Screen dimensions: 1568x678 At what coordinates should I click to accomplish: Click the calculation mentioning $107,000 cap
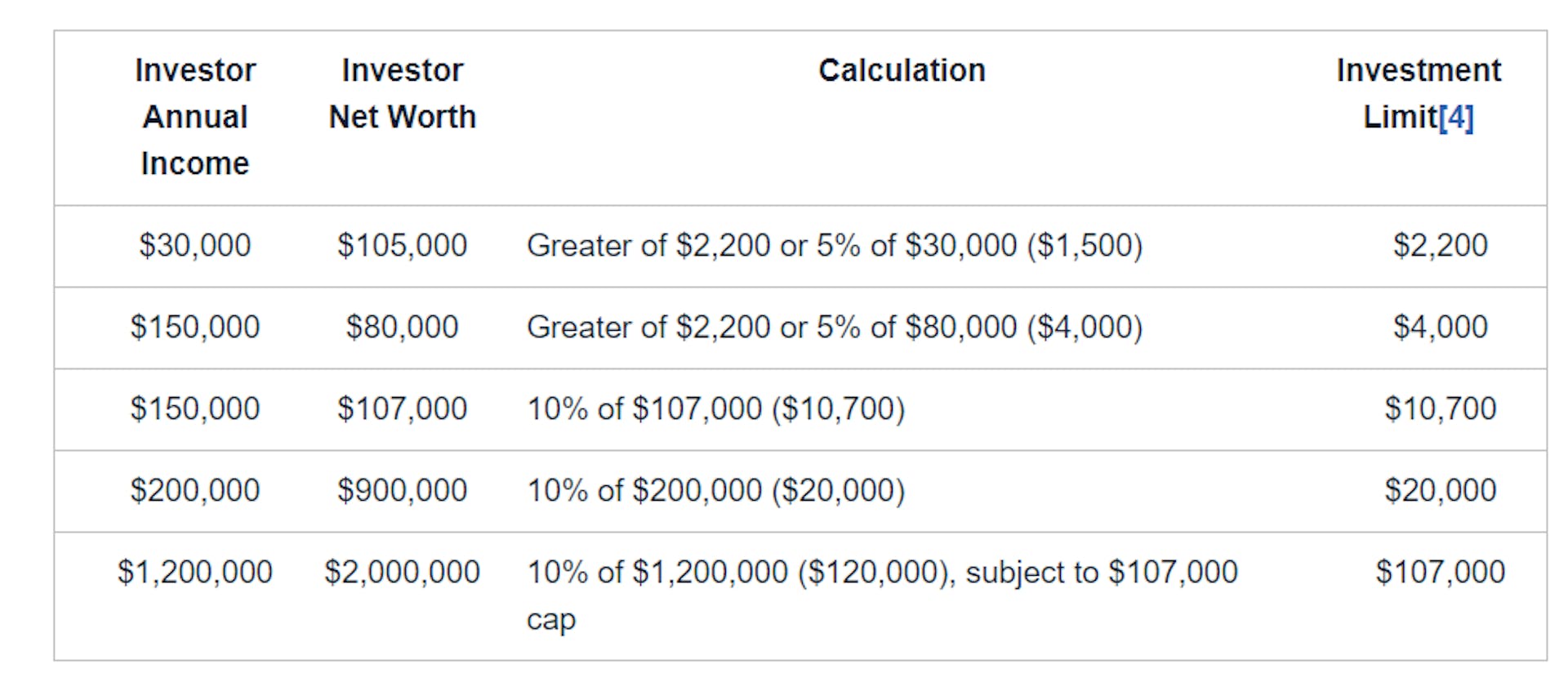[x=882, y=595]
